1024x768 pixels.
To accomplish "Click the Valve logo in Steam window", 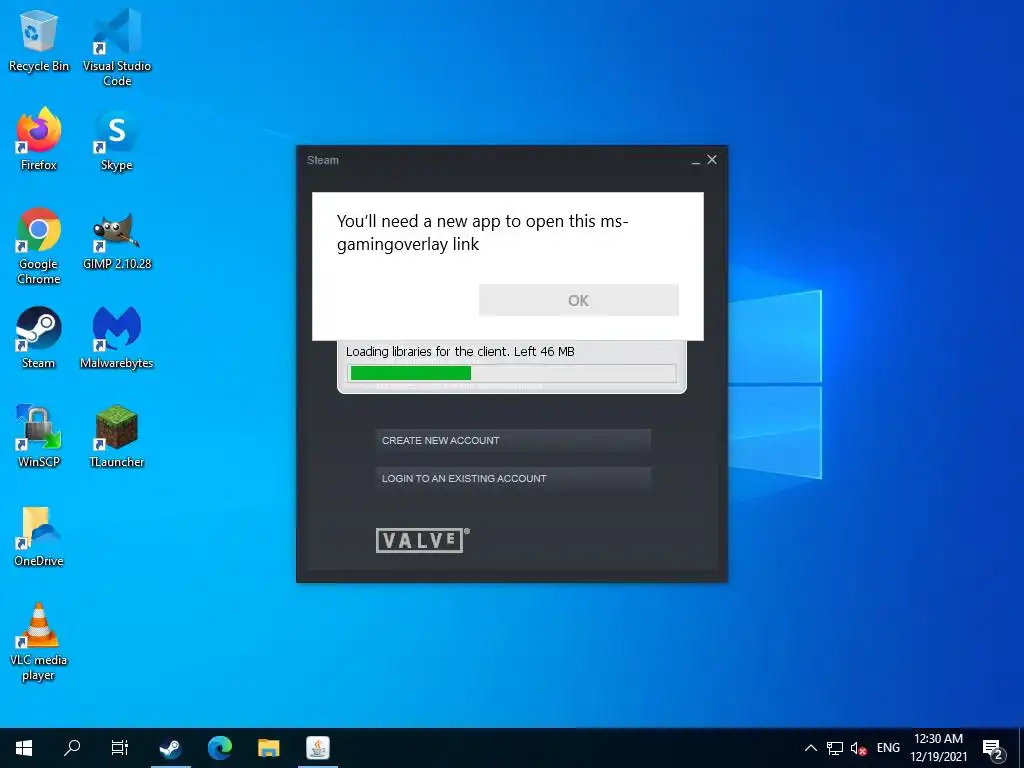I will (423, 541).
